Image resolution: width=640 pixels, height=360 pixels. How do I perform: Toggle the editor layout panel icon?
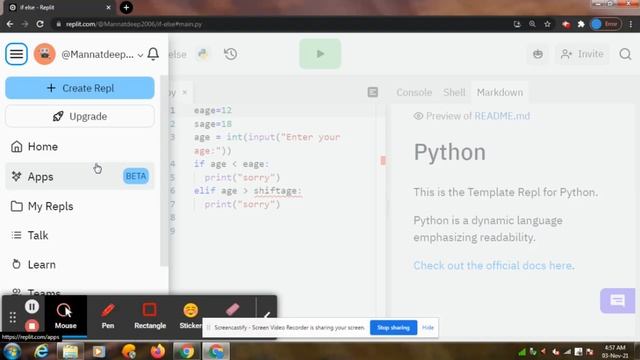pyautogui.click(x=373, y=92)
